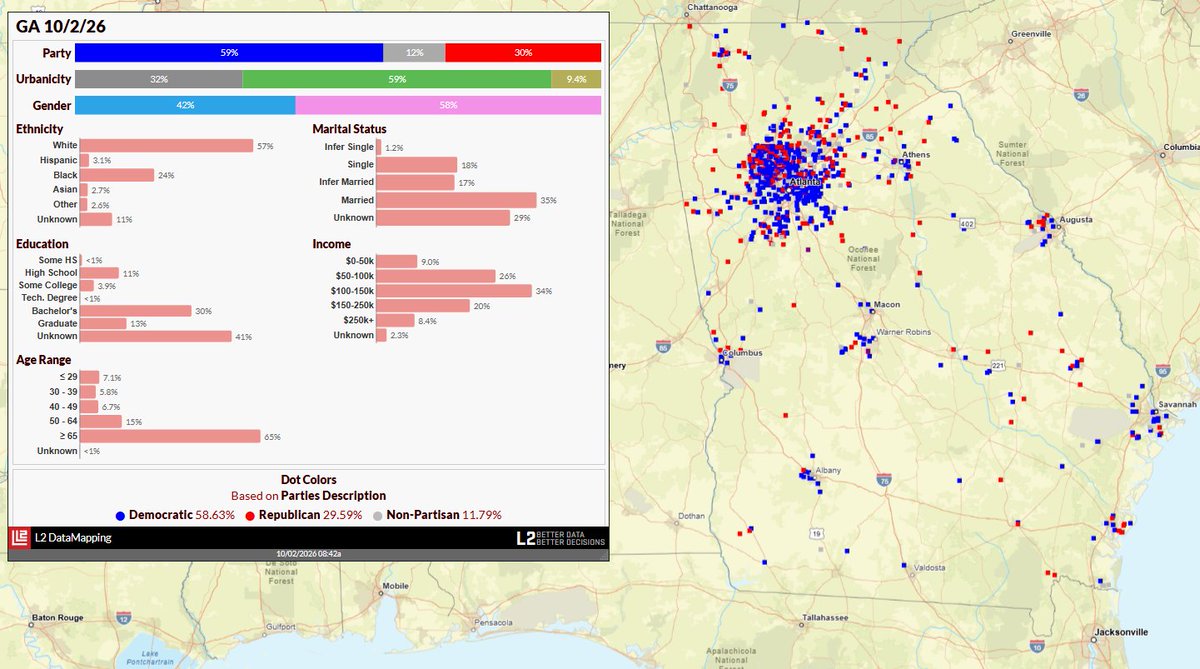Click the Interstate 26 shield near Greenville
1200x669 pixels.
1080,95
